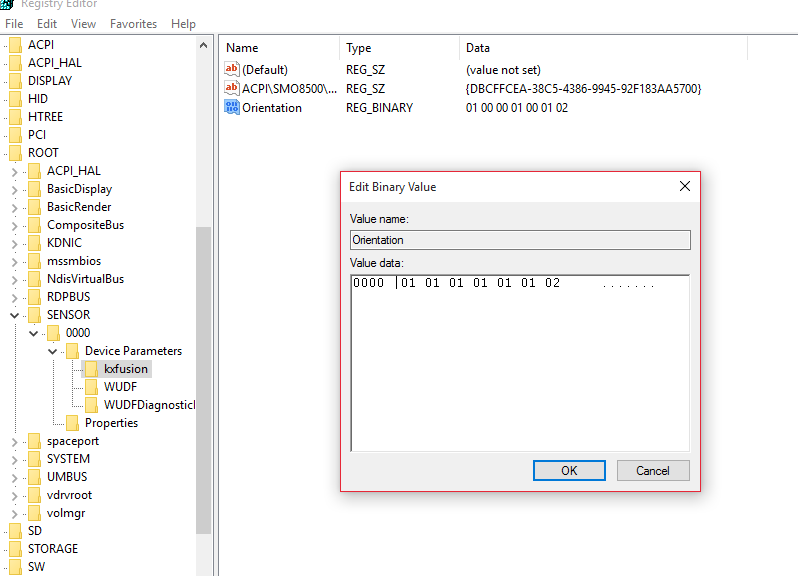Expand the CompositeBus key

coord(14,225)
